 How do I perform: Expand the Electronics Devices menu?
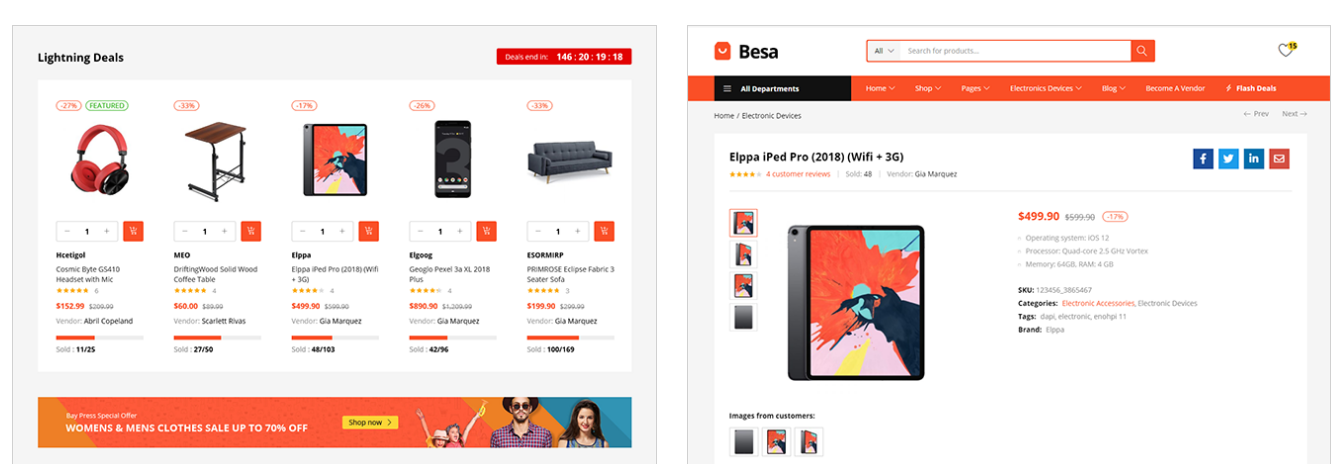coord(1047,88)
